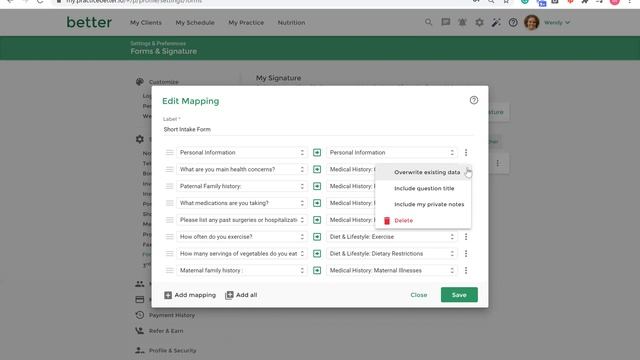Click drag handle for health concerns row

(x=169, y=169)
